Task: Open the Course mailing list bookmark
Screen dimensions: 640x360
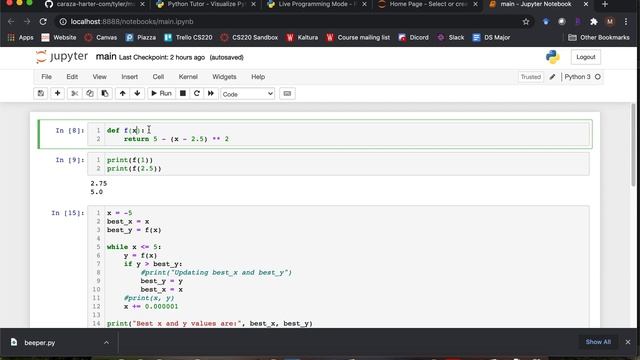Action: (x=358, y=38)
